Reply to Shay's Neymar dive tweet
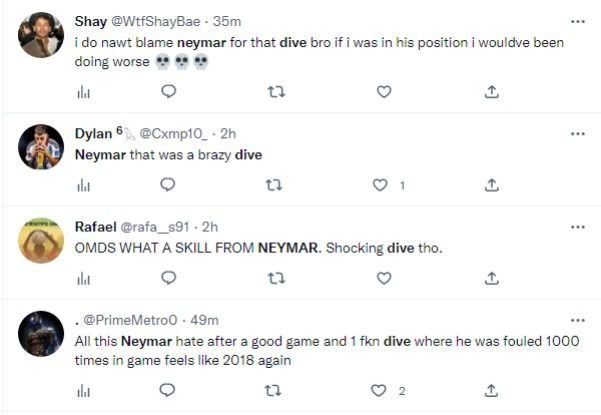601x415 pixels. tap(169, 91)
